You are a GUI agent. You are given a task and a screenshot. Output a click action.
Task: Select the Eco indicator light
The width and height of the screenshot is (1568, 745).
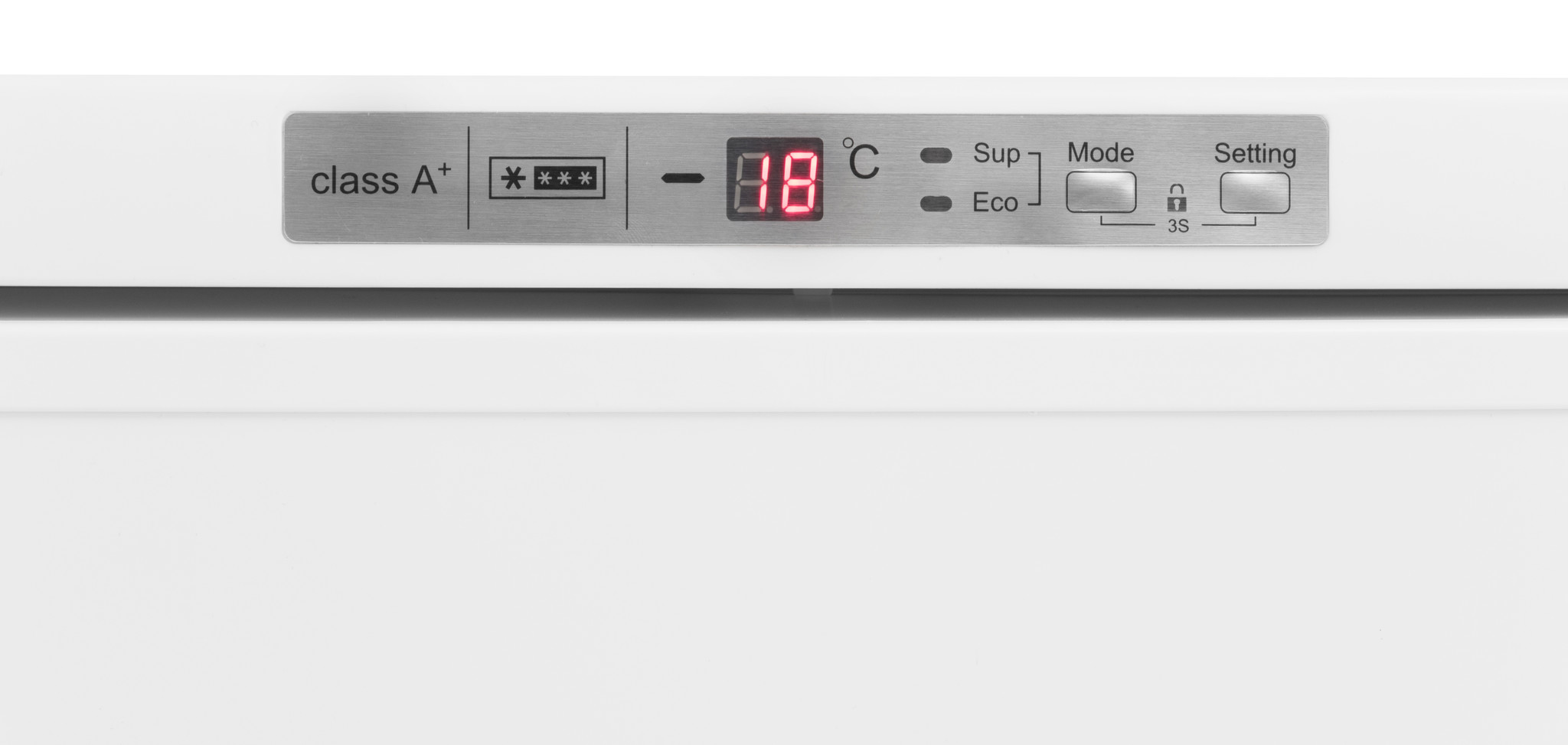tap(936, 204)
